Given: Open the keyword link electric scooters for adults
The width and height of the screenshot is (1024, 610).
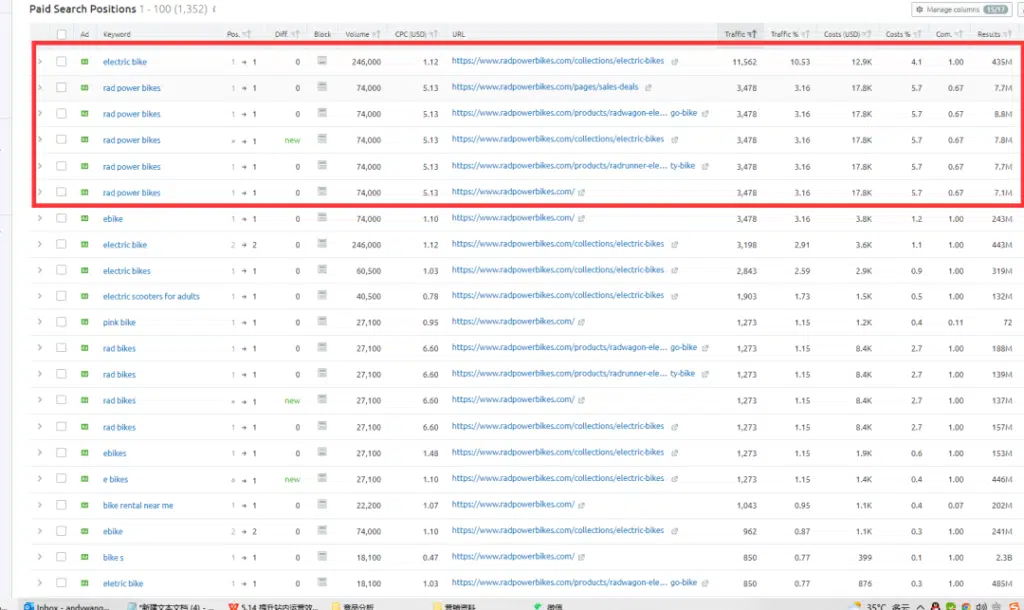Looking at the screenshot, I should 151,297.
